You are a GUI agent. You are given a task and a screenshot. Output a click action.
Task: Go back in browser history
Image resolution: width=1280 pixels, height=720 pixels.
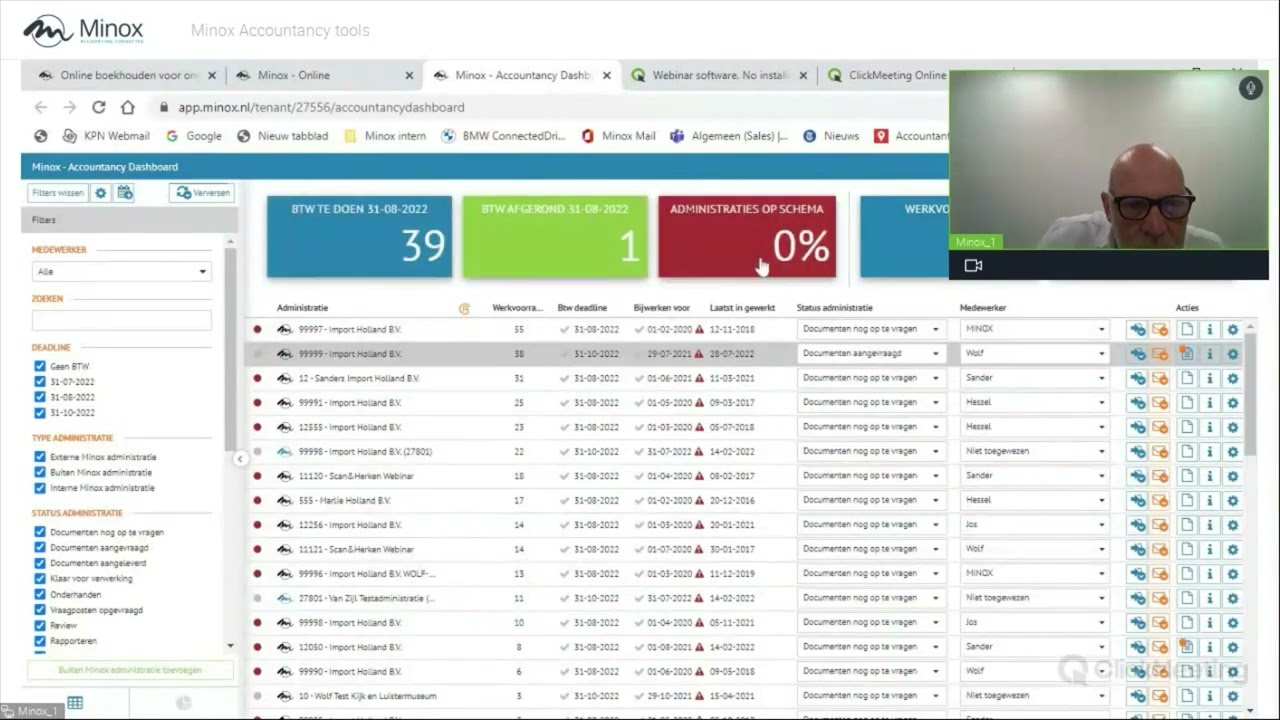tap(40, 107)
